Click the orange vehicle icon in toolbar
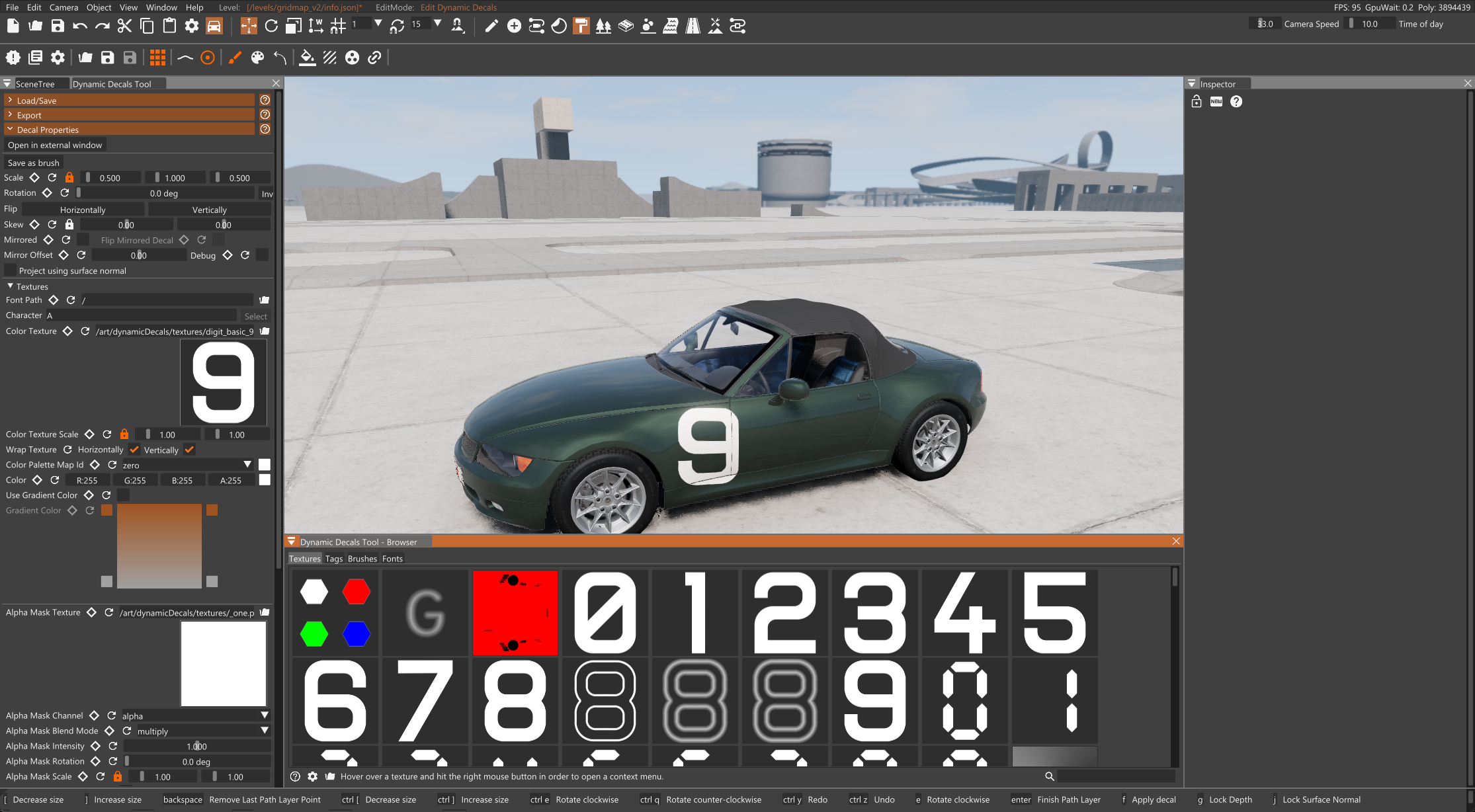The width and height of the screenshot is (1475, 812). (x=214, y=26)
